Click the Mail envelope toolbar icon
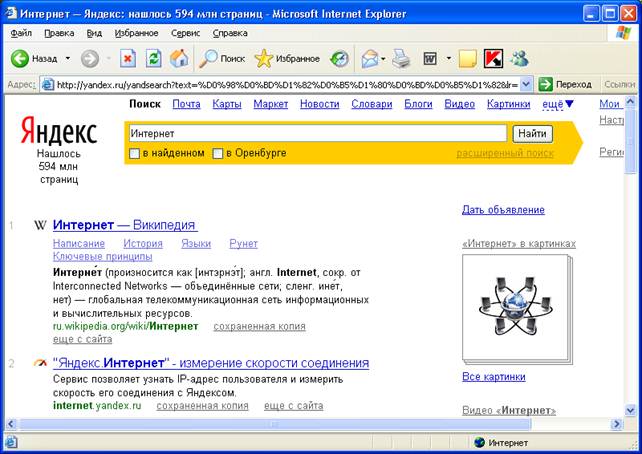This screenshot has width=642, height=454. pos(370,59)
